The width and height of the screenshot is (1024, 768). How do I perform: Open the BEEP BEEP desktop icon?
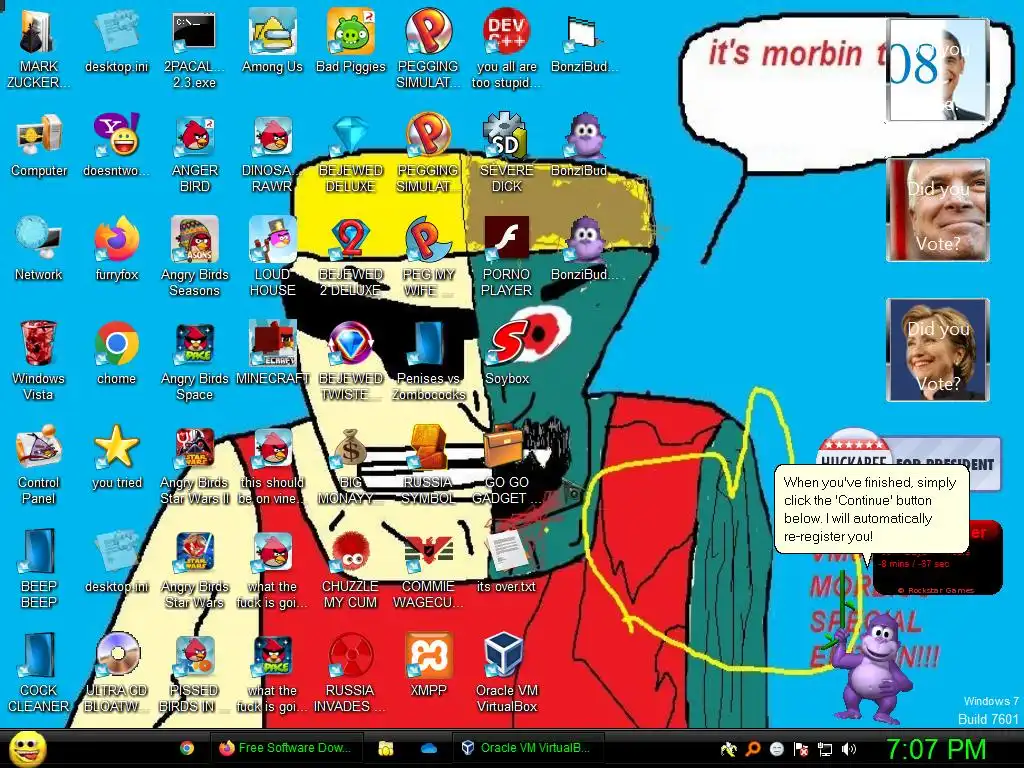pyautogui.click(x=38, y=569)
